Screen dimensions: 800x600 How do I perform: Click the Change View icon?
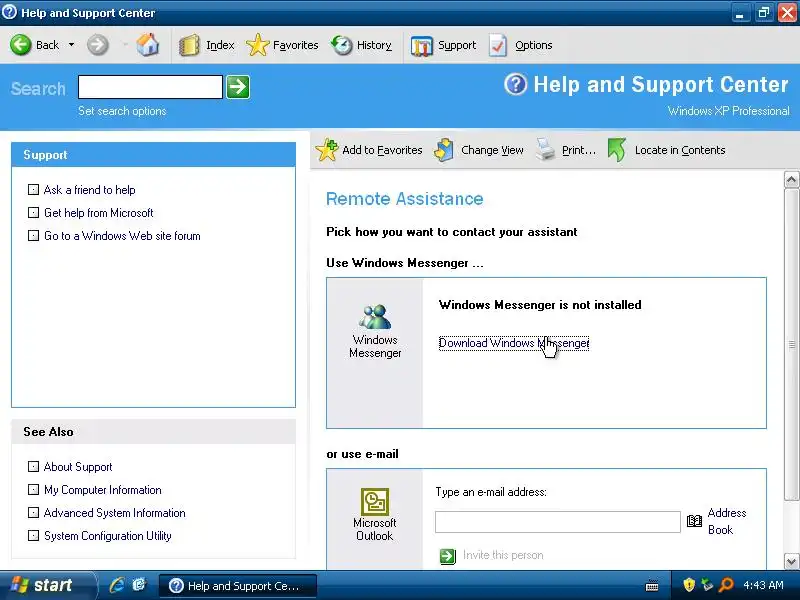[444, 150]
